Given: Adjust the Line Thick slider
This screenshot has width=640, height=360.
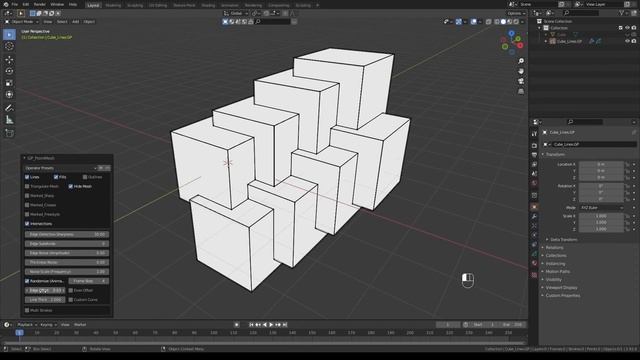Looking at the screenshot, I should tap(45, 300).
